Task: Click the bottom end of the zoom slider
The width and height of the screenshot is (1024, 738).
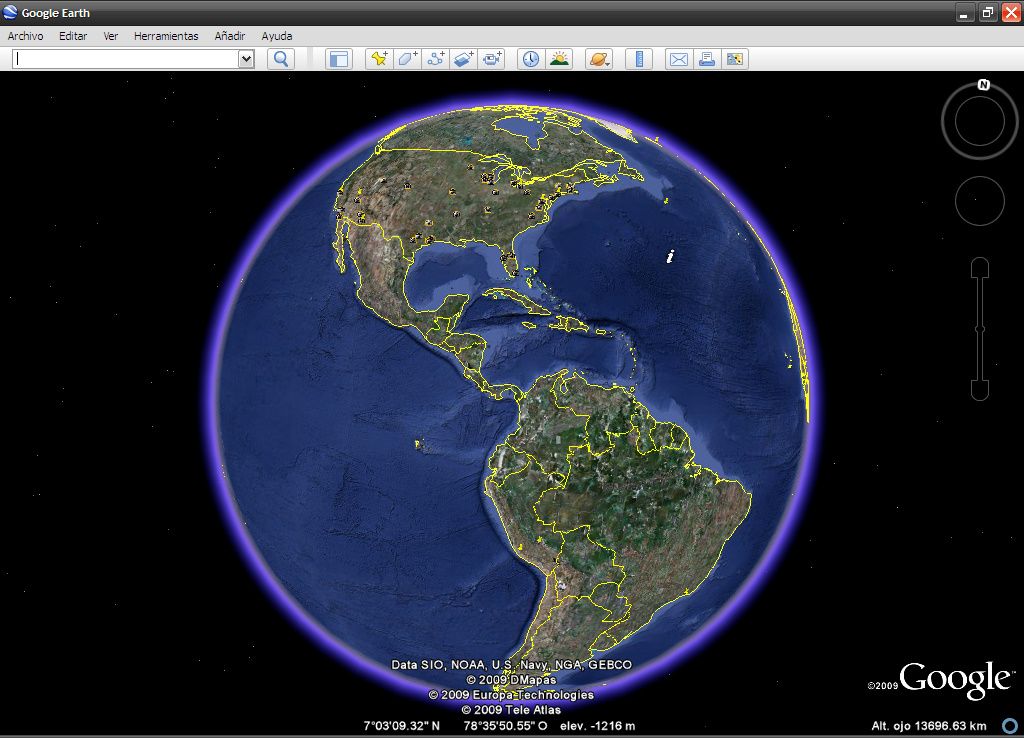Action: [980, 391]
